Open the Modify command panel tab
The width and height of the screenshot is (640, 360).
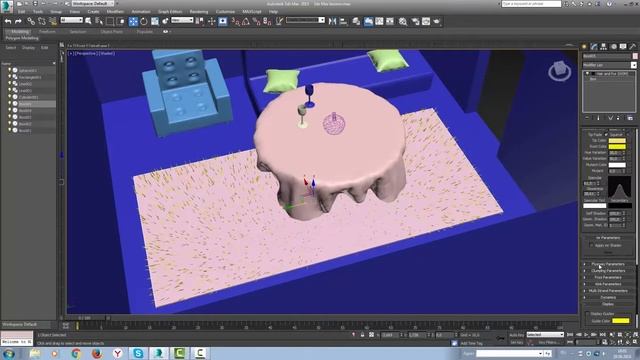(594, 47)
